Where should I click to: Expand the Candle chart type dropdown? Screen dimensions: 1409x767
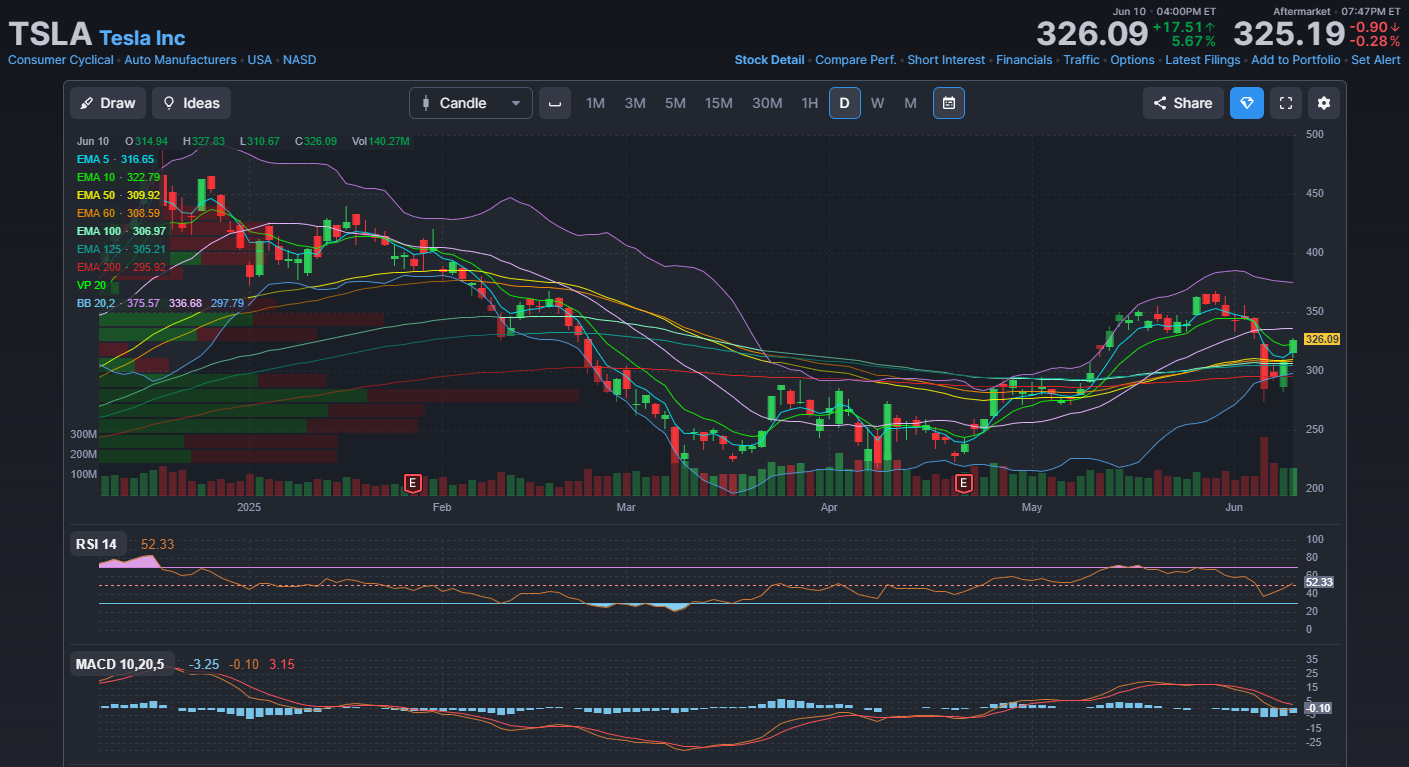click(x=471, y=103)
